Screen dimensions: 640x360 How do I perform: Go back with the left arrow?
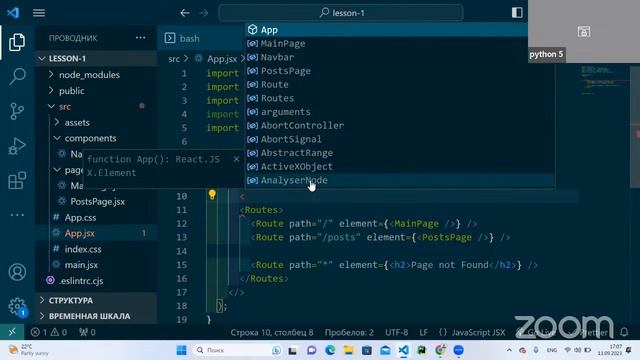(185, 13)
